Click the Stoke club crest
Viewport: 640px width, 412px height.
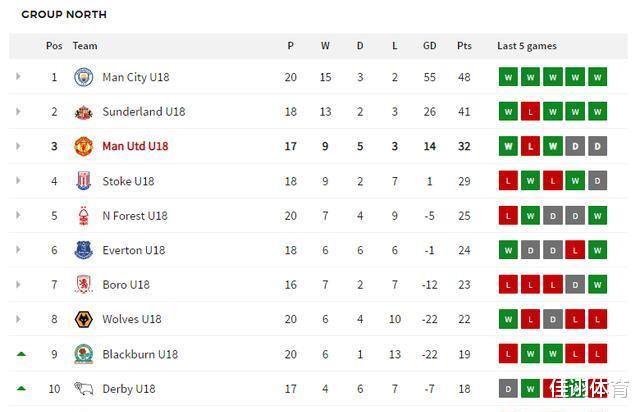pyautogui.click(x=84, y=181)
